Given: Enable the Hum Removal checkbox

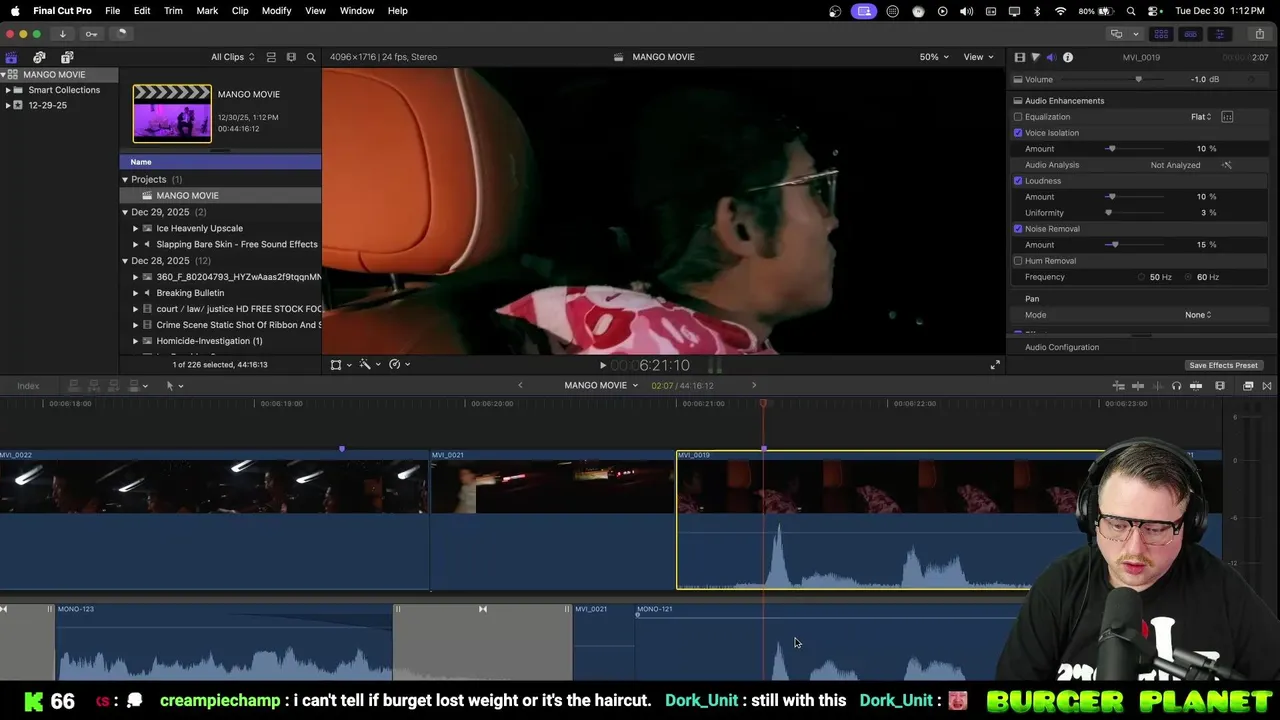Looking at the screenshot, I should [x=1018, y=261].
